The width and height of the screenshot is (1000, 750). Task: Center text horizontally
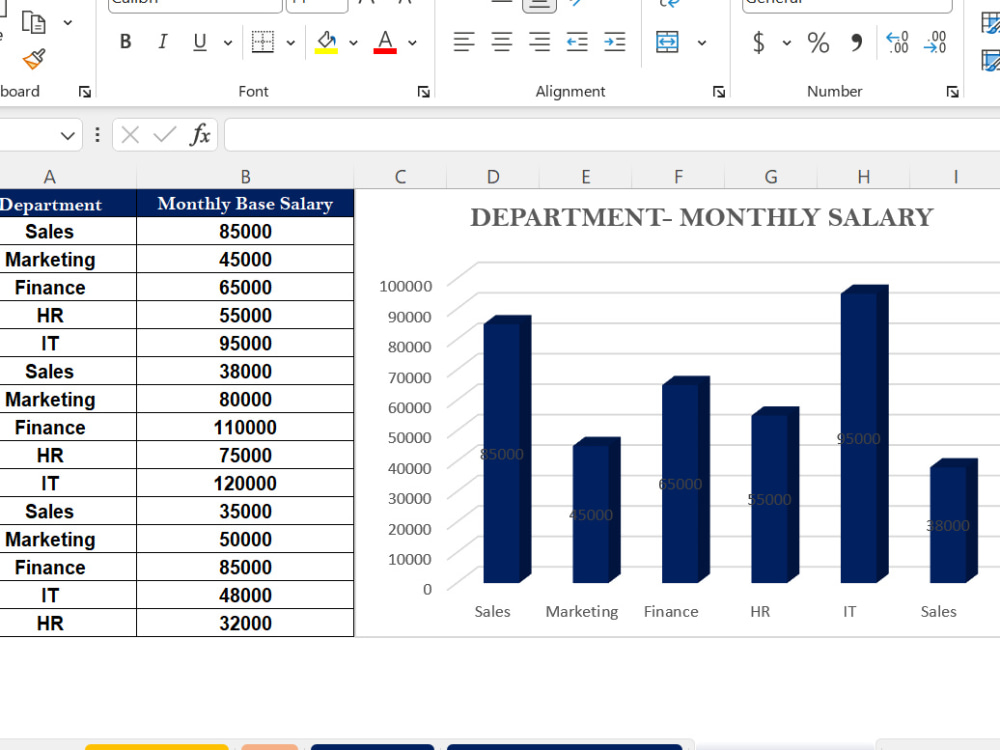pyautogui.click(x=502, y=42)
